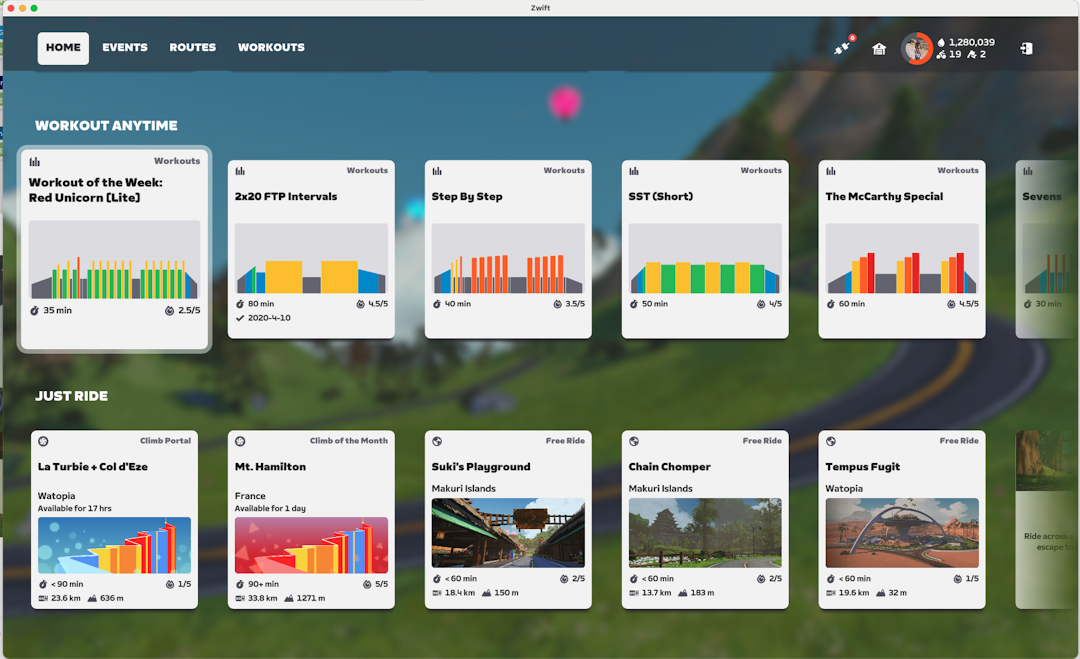Open the garage icon in top bar
The height and width of the screenshot is (659, 1080).
[x=879, y=48]
